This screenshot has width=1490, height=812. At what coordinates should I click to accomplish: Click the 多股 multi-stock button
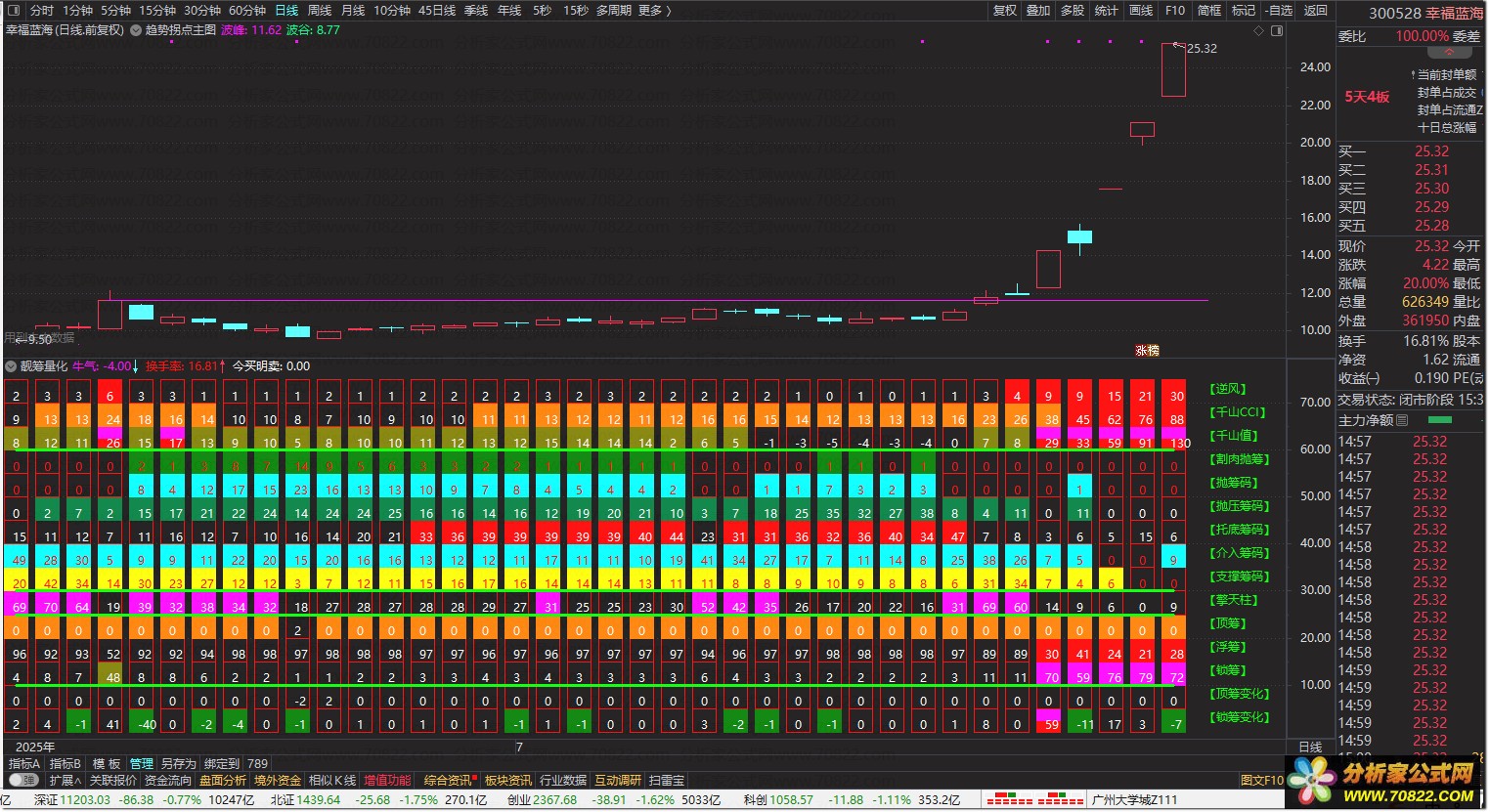[x=1073, y=10]
